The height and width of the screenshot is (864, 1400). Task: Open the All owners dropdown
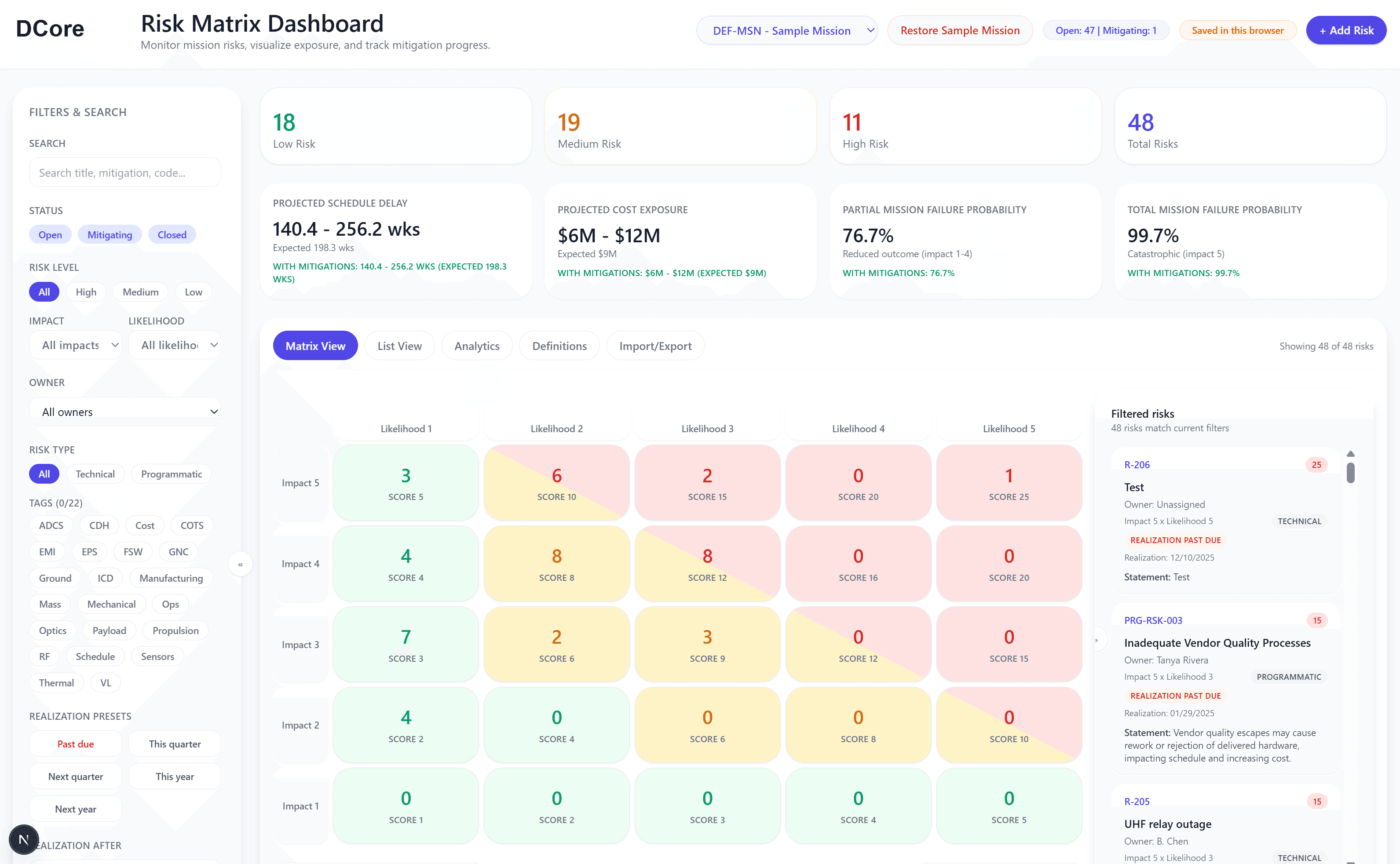[125, 412]
